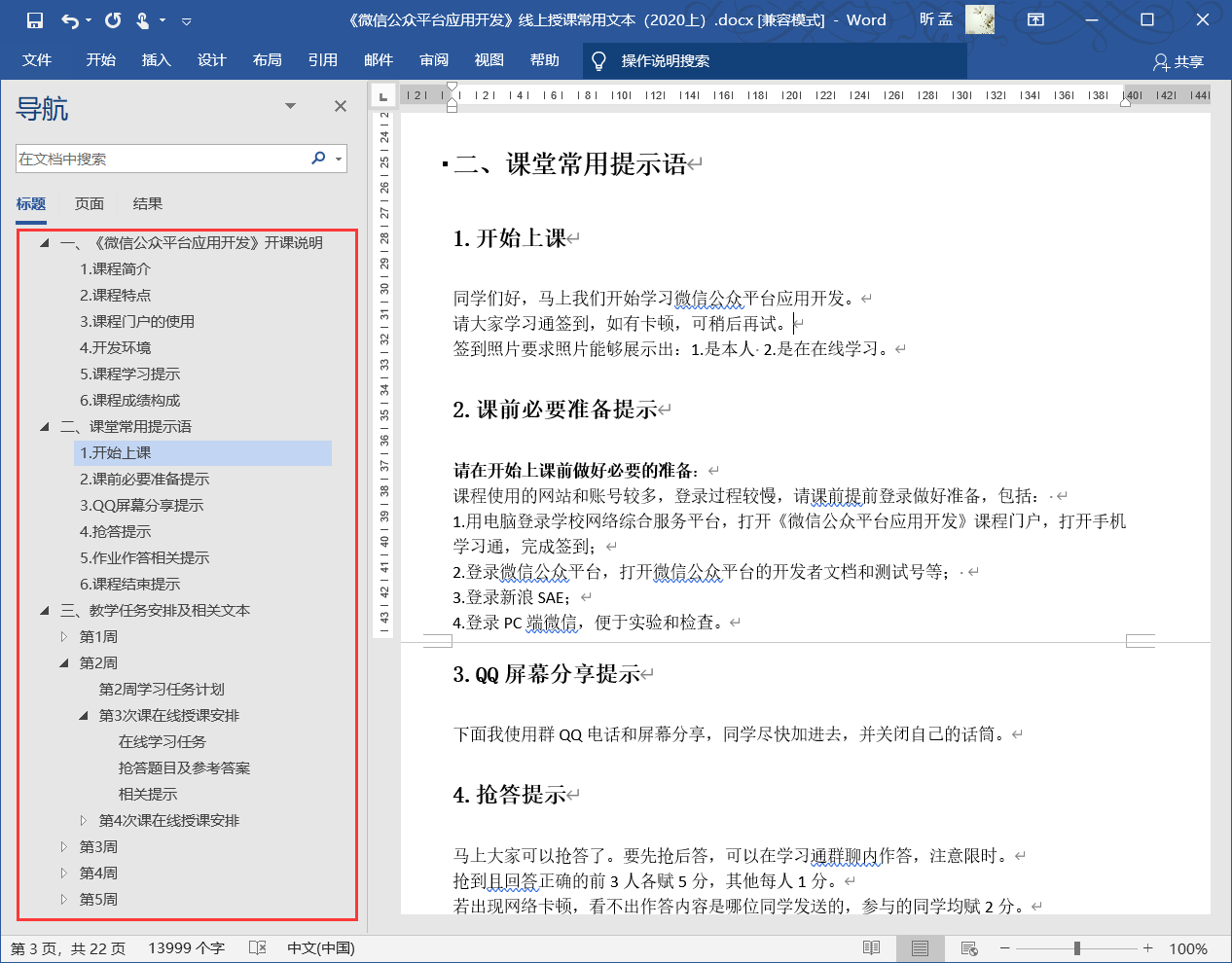The width and height of the screenshot is (1232, 963).
Task: Select the 邮件 ribbon tab
Action: tap(379, 60)
